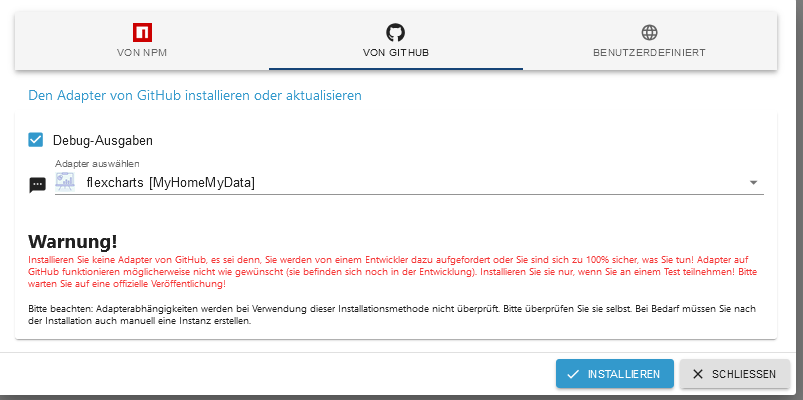Image resolution: width=803 pixels, height=400 pixels.
Task: Select the flexcharts [MyHomeMyData] combo box
Action: 409,183
